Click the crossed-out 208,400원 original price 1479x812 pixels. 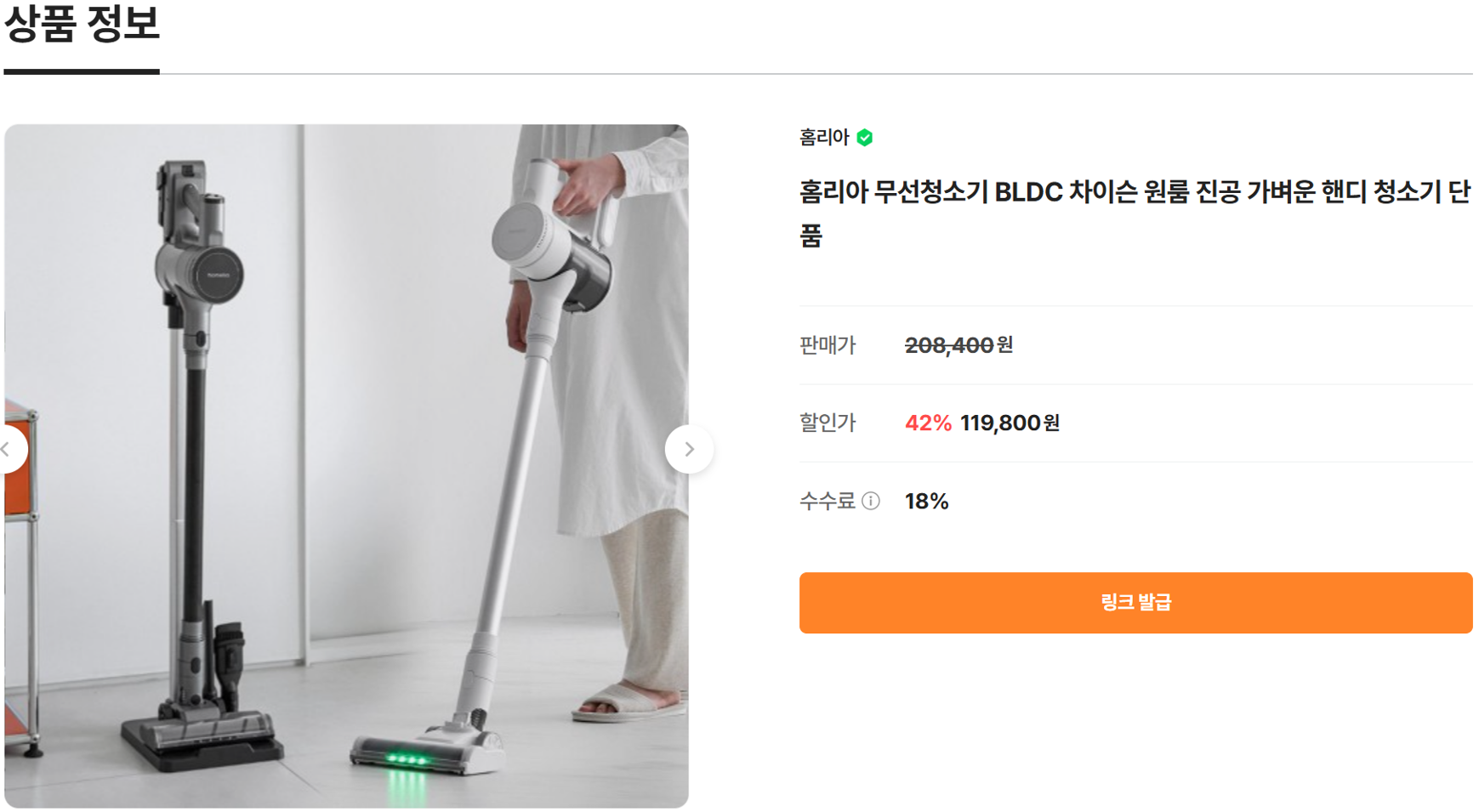(958, 345)
